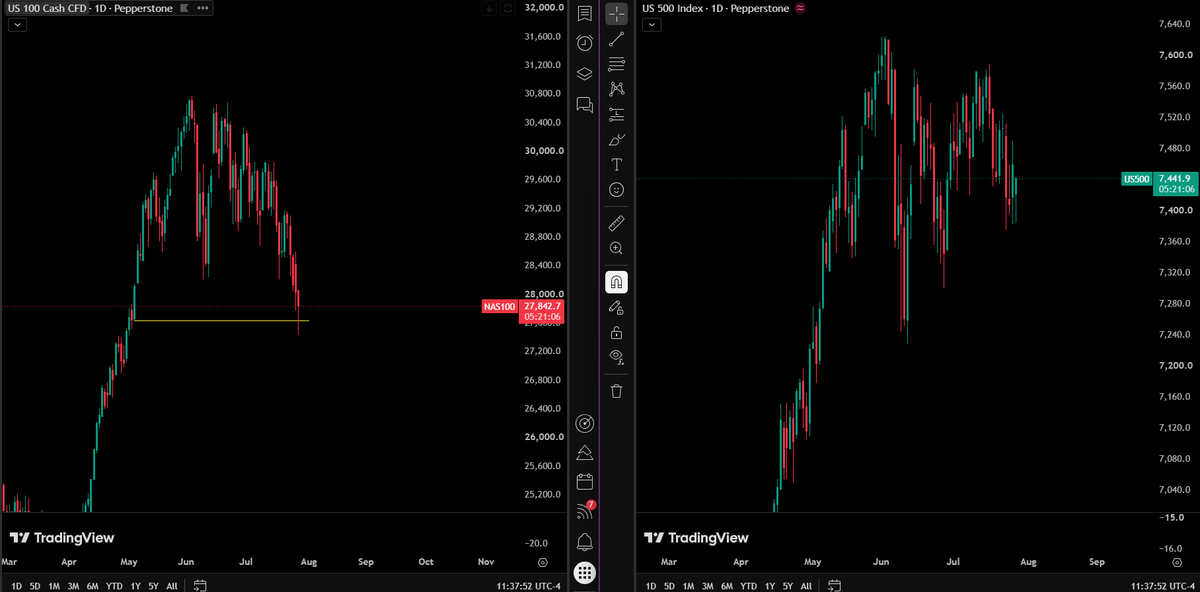
Task: Set 1D range on US 100 chart
Action: 16,585
